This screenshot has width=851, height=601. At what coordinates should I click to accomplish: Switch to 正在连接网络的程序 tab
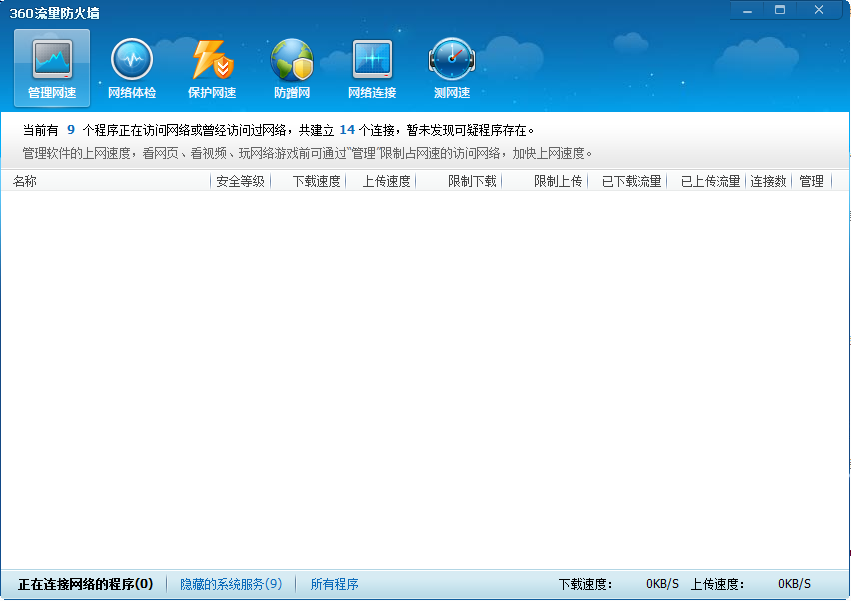pyautogui.click(x=85, y=584)
